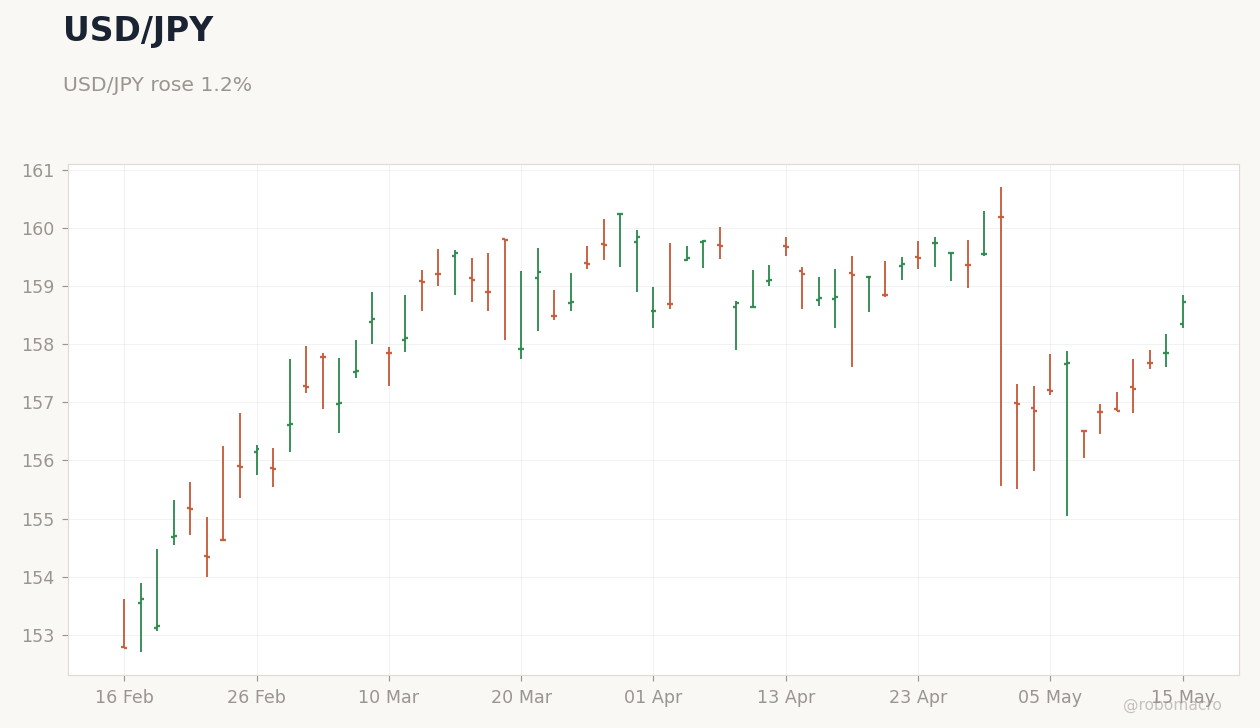
Task: Click the long green bar dropping to 155 after 05 May
Action: [1067, 434]
